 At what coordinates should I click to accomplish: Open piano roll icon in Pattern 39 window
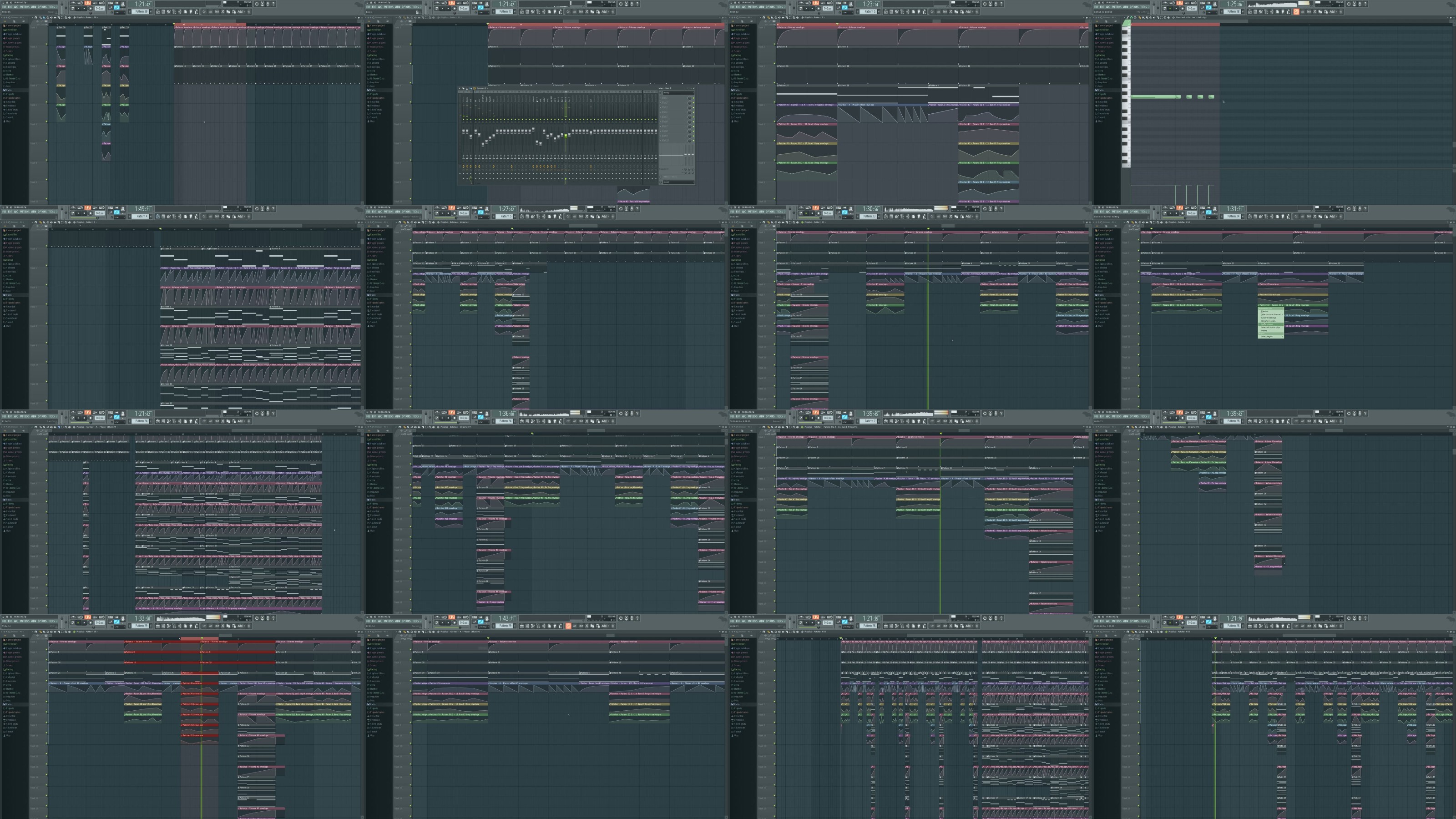point(169,12)
